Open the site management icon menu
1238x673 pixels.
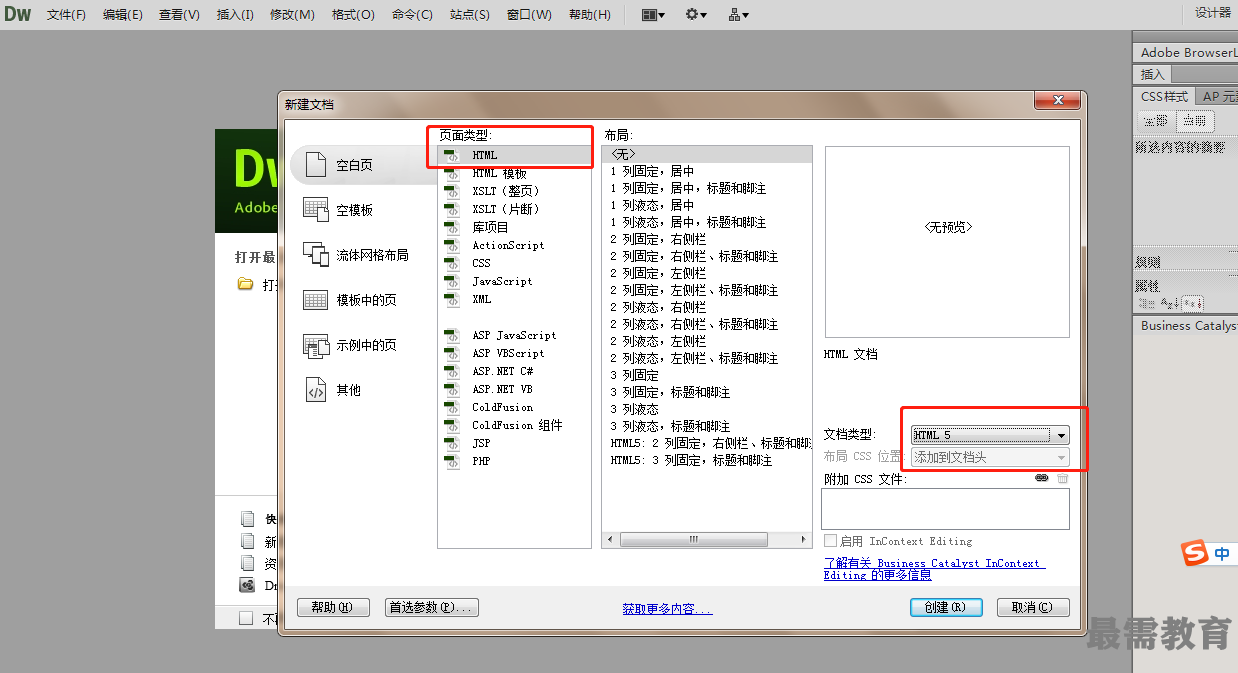(739, 14)
